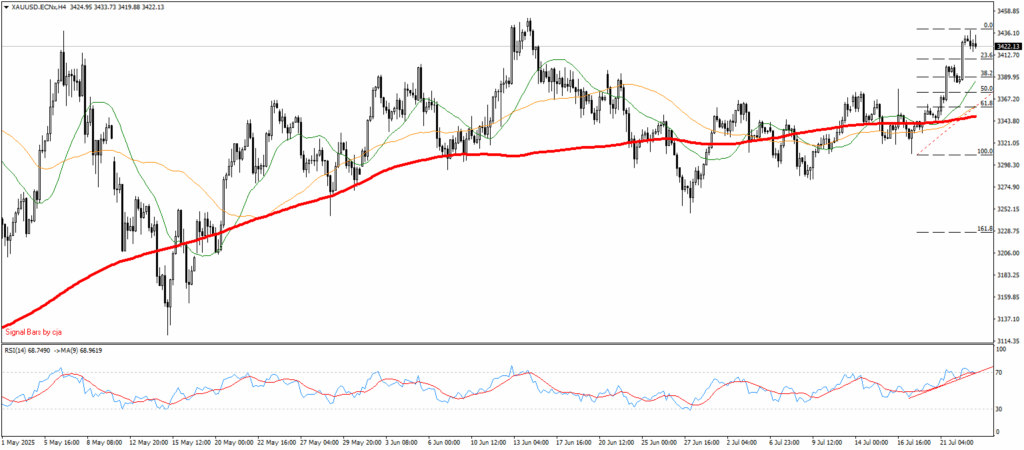Click the Signal Bars by cja label

coord(34,330)
